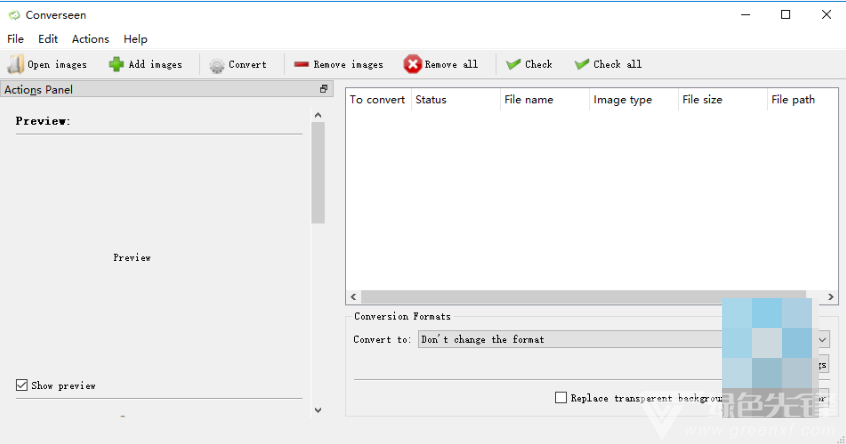Click the Add images label text
846x444 pixels.
pyautogui.click(x=155, y=65)
